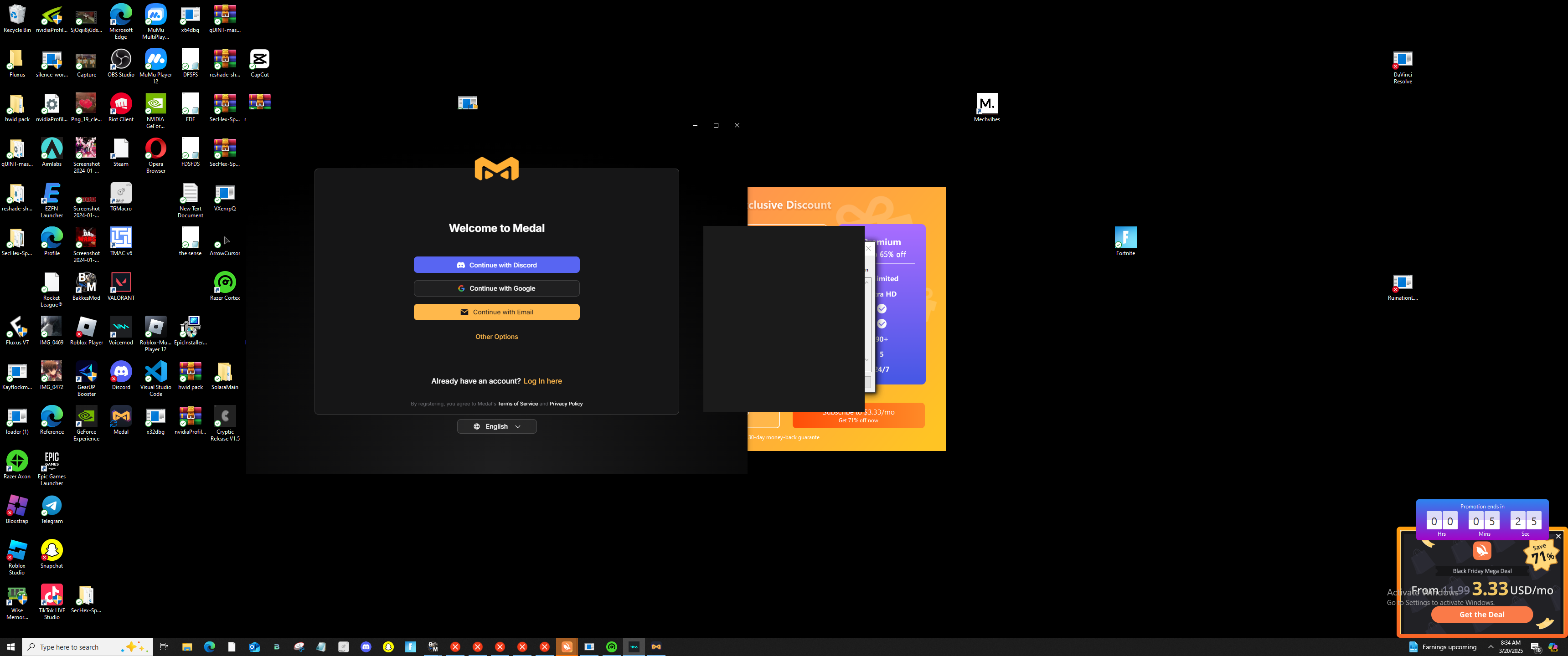1568x656 pixels.
Task: Click Get the Deal promo button
Action: coord(1481,615)
